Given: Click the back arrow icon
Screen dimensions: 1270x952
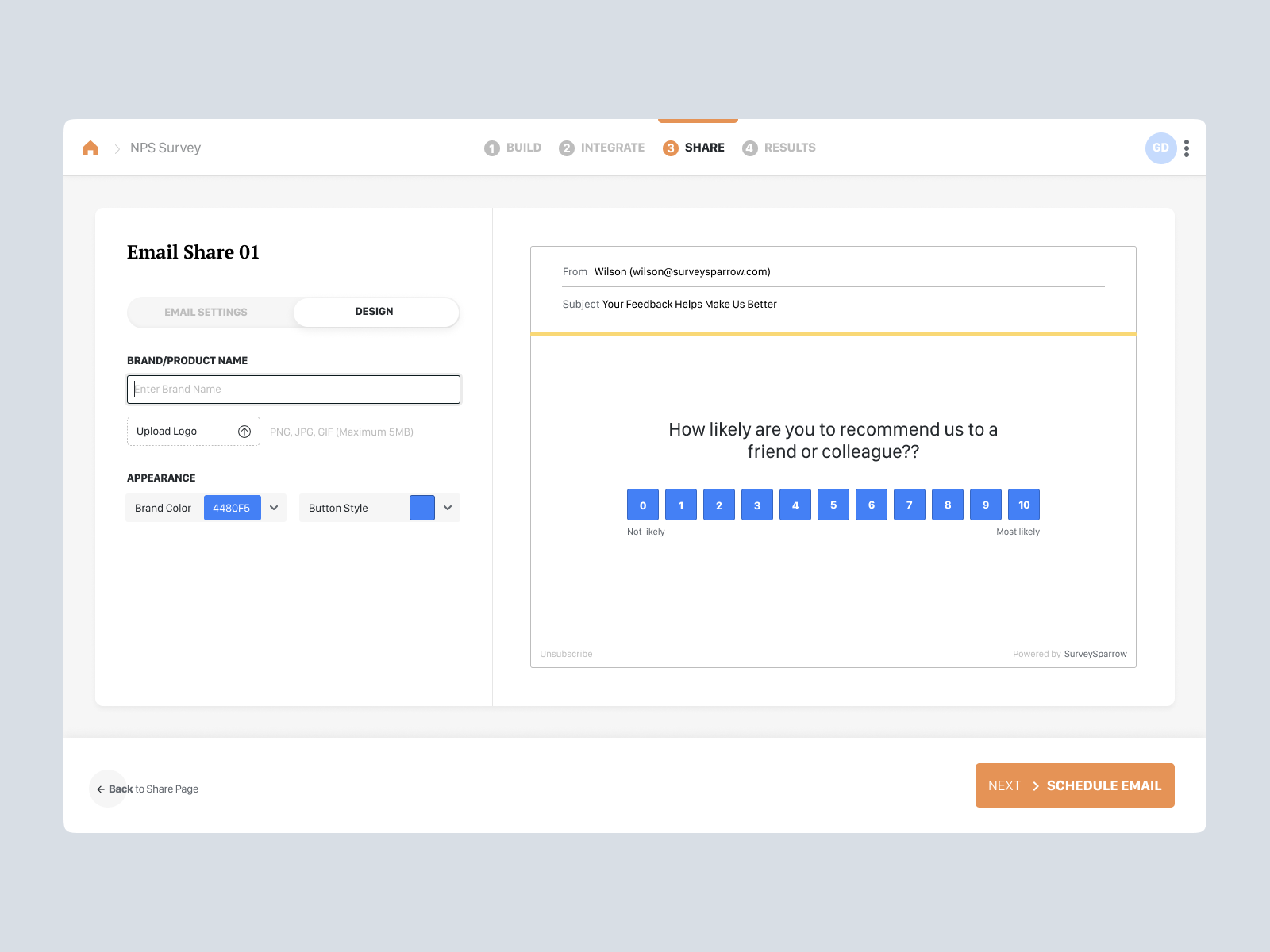Looking at the screenshot, I should click(101, 789).
